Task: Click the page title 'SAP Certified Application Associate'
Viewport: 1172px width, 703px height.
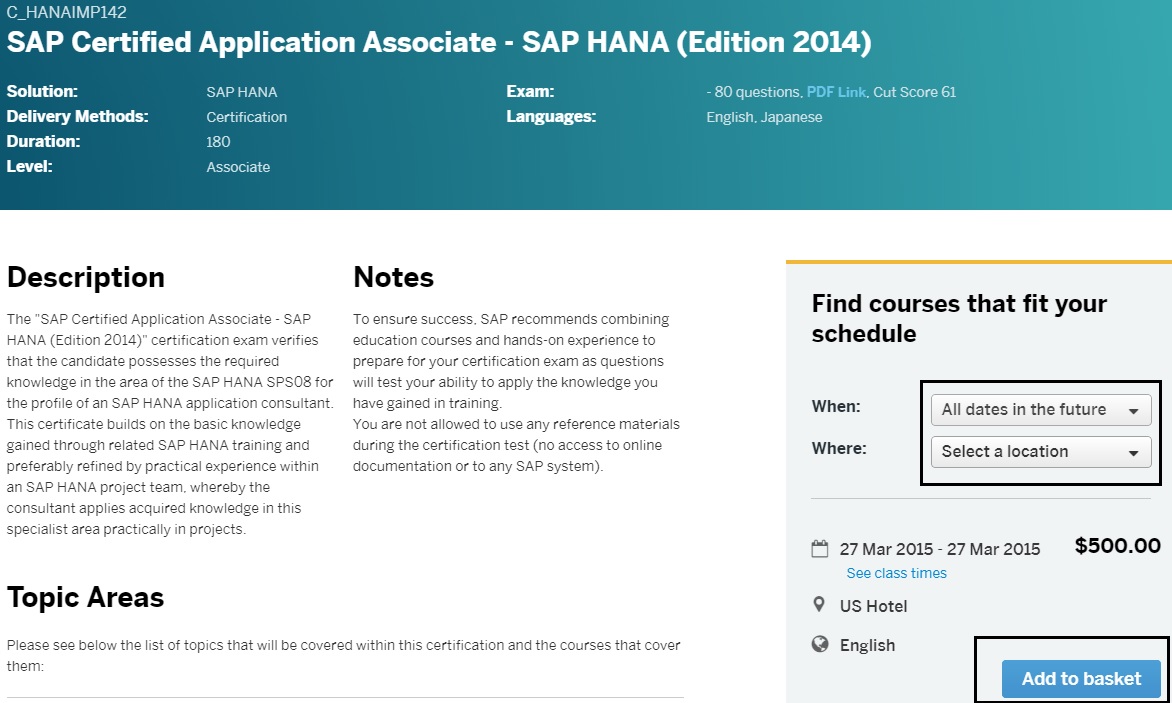Action: click(439, 42)
